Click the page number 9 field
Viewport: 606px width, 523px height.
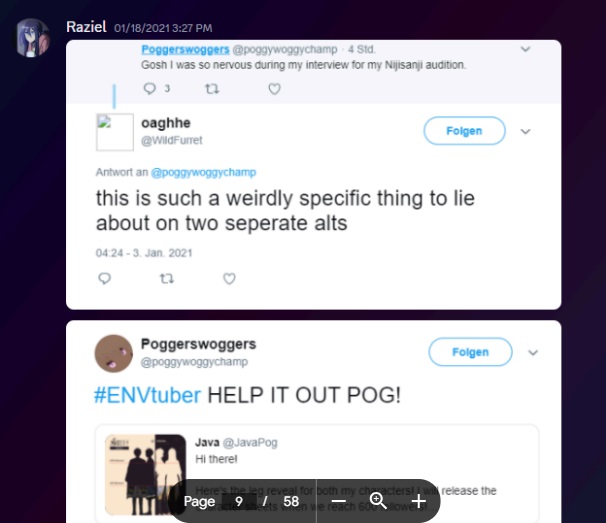click(239, 501)
